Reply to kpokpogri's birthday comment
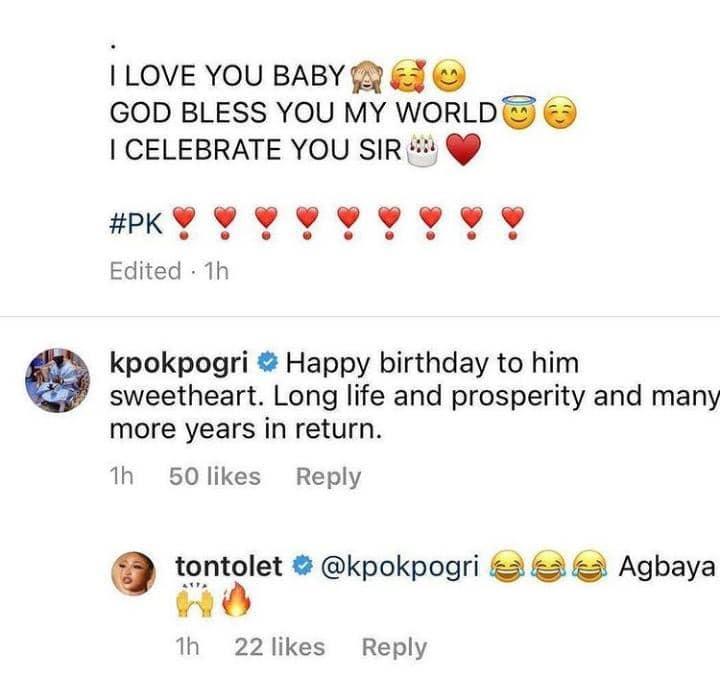The width and height of the screenshot is (720, 682). pyautogui.click(x=328, y=477)
